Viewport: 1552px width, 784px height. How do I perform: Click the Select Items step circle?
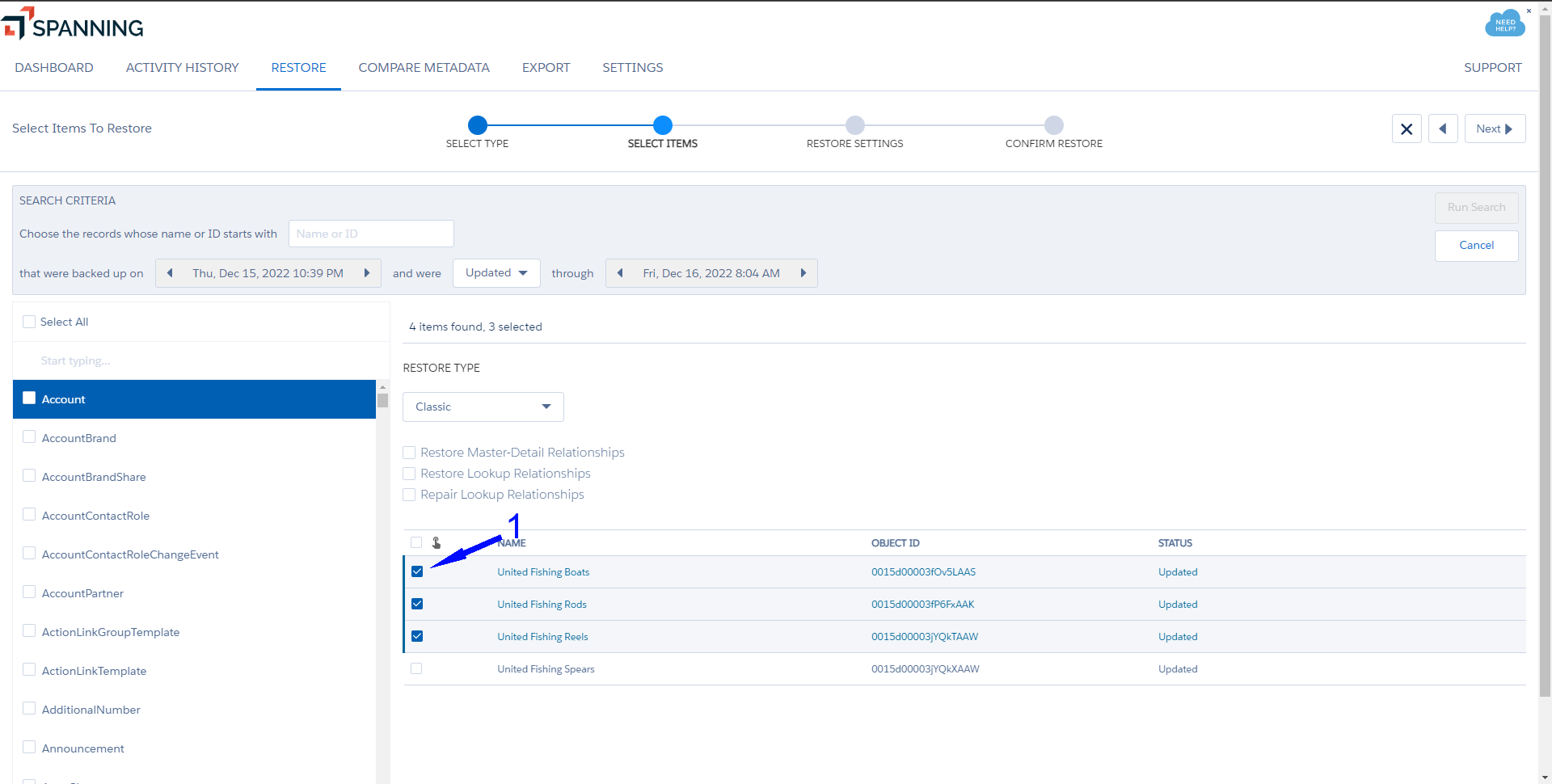(x=663, y=125)
